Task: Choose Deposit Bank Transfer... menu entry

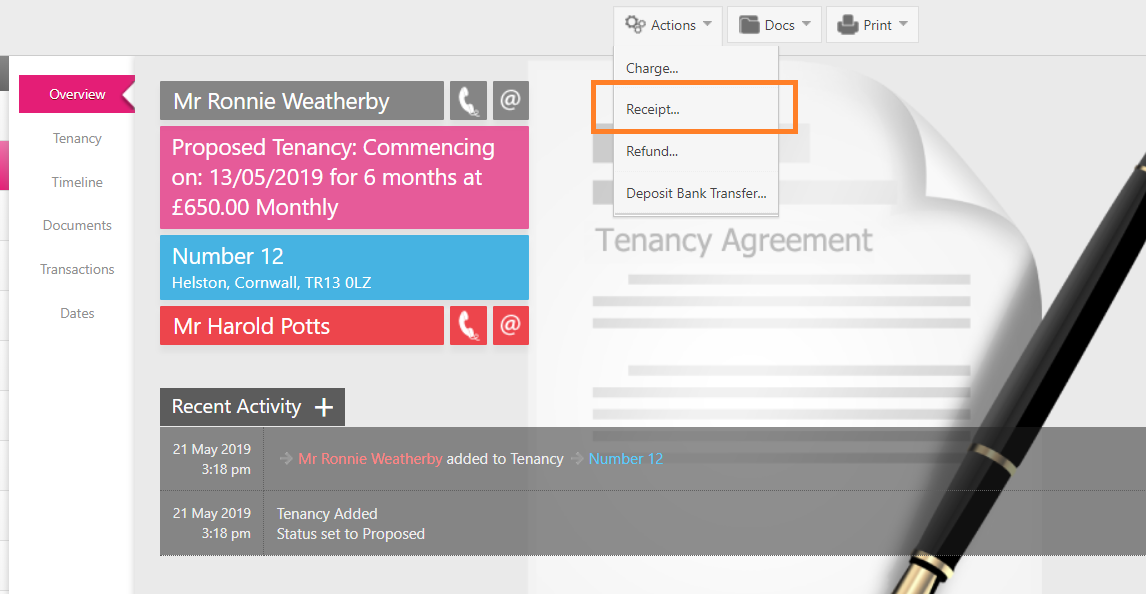Action: [x=696, y=193]
